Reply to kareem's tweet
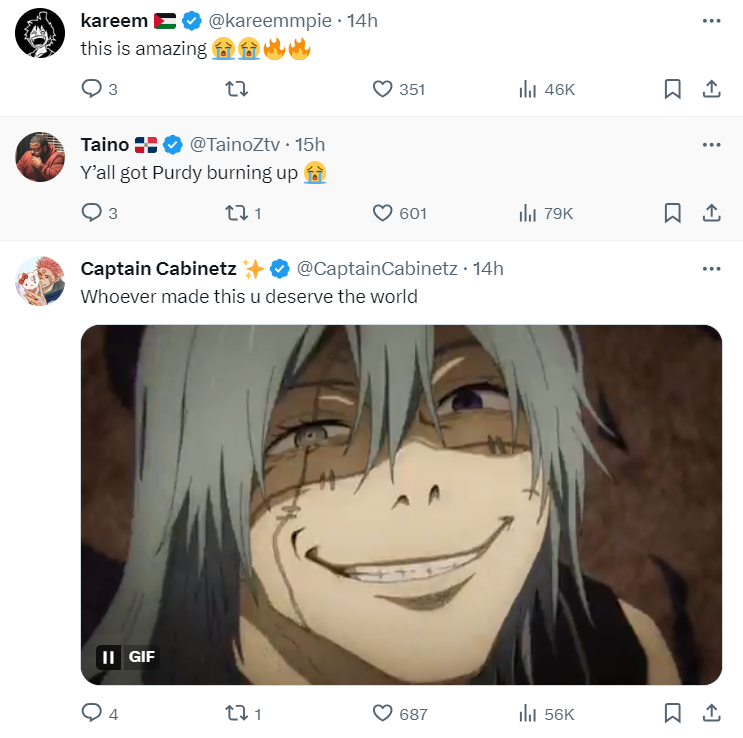This screenshot has width=743, height=738. click(92, 89)
